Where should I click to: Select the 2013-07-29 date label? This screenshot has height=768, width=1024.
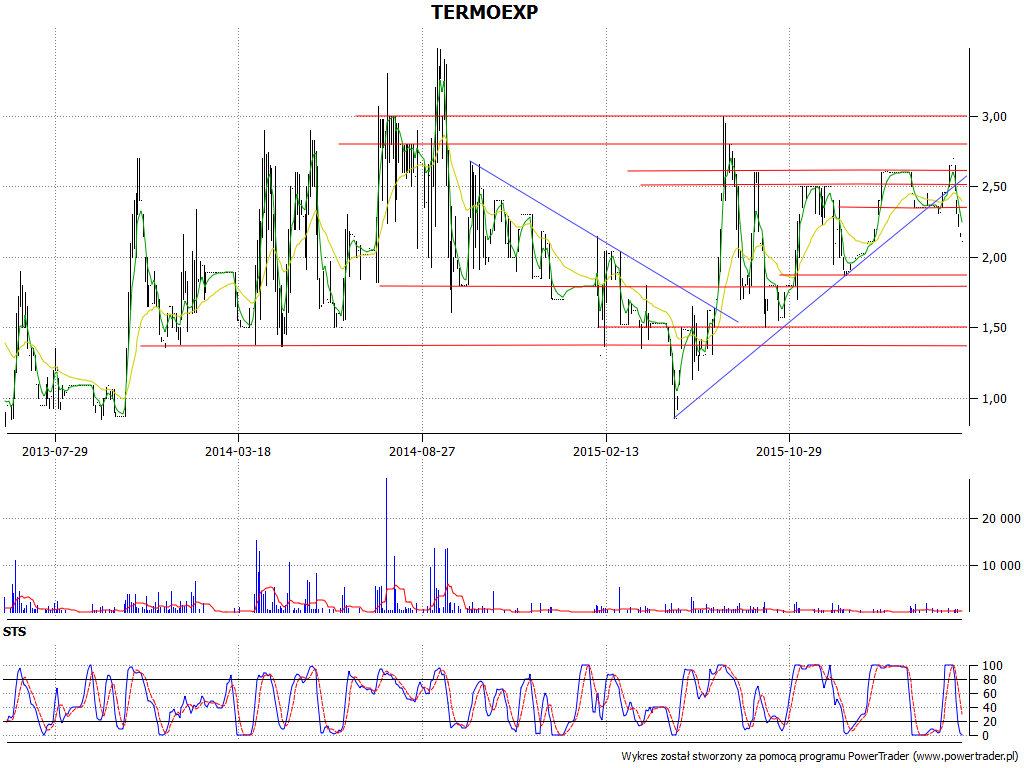tap(55, 451)
